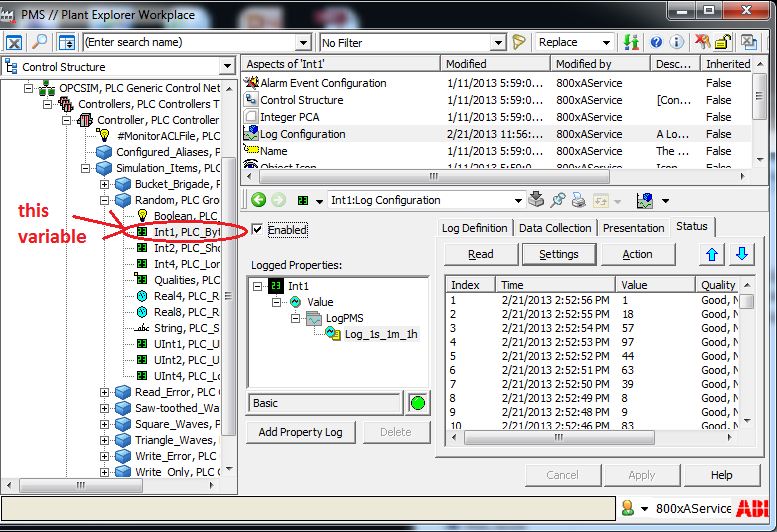Click the Cancel button
777x532 pixels.
[562, 475]
